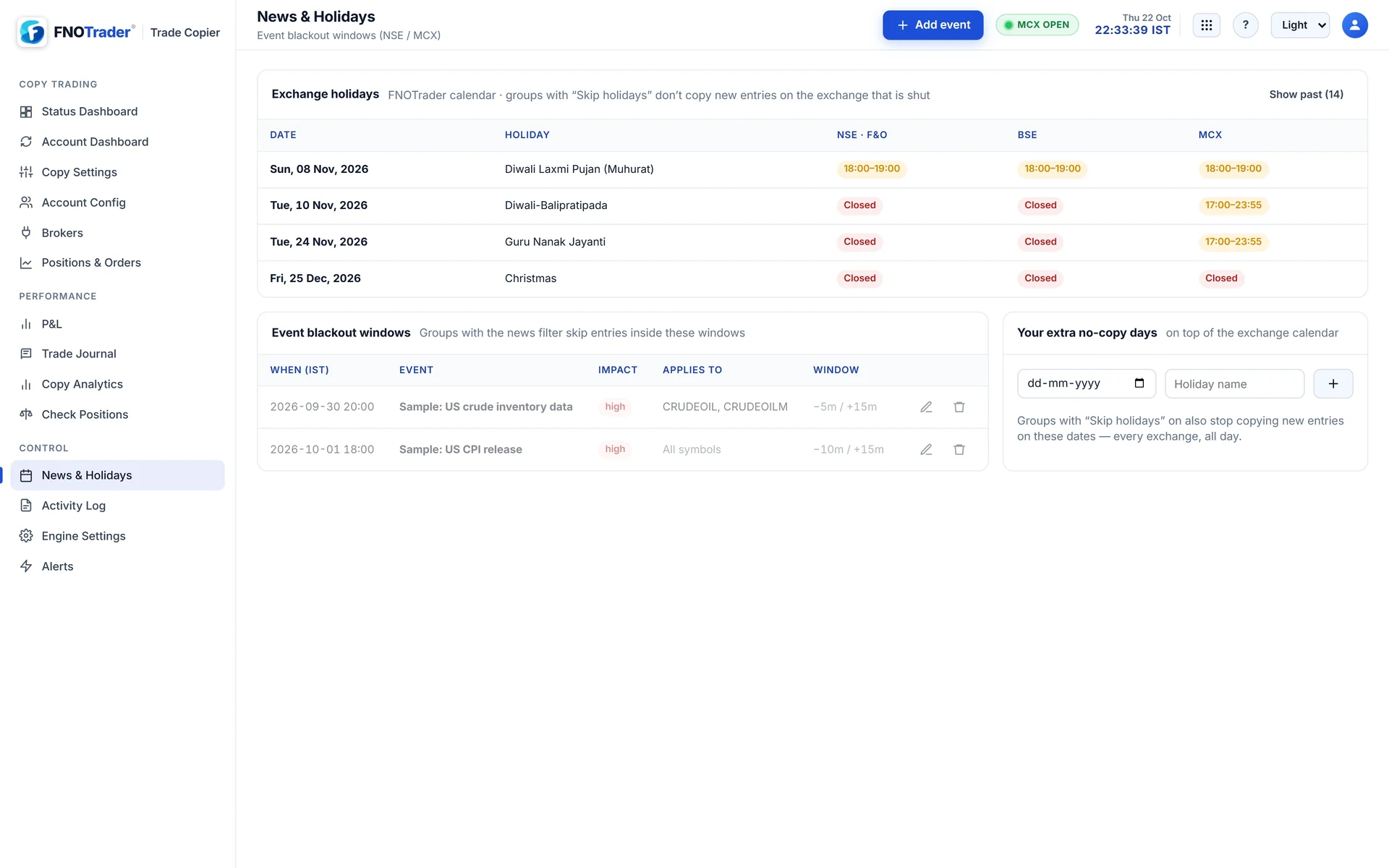Screen dimensions: 1389x868
Task: Click the Holiday name input field
Action: pyautogui.click(x=1234, y=384)
